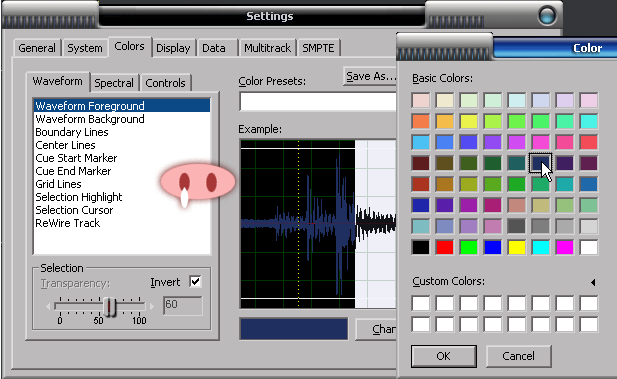
Task: Switch to the Display tab
Action: point(173,48)
